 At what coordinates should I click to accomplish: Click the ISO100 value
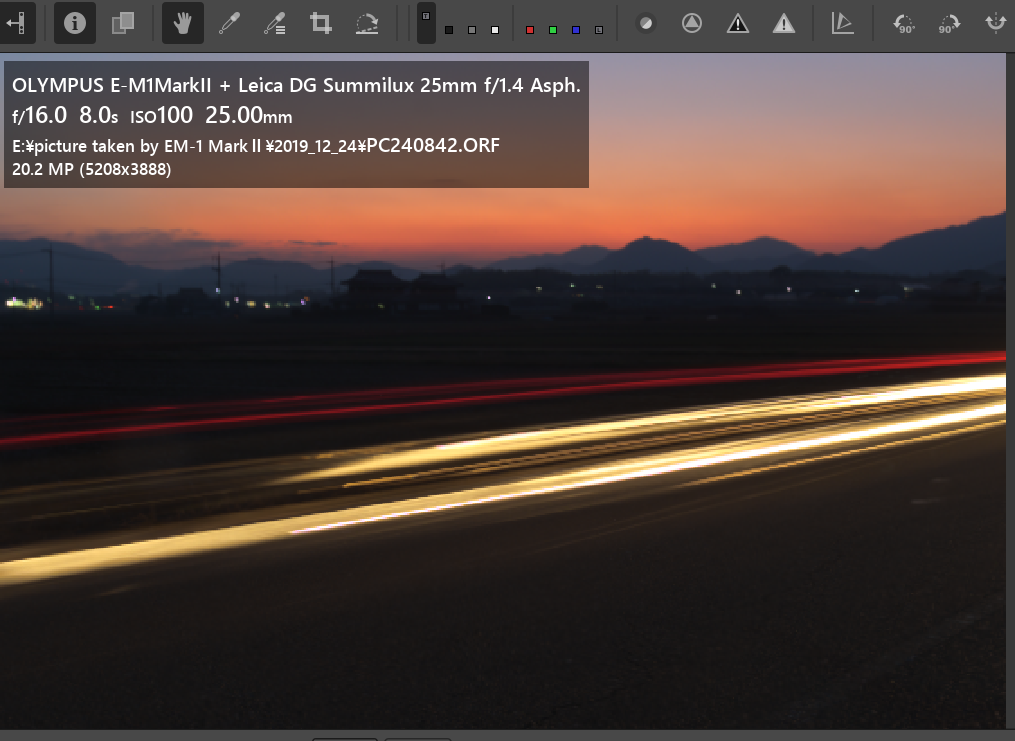[x=162, y=115]
